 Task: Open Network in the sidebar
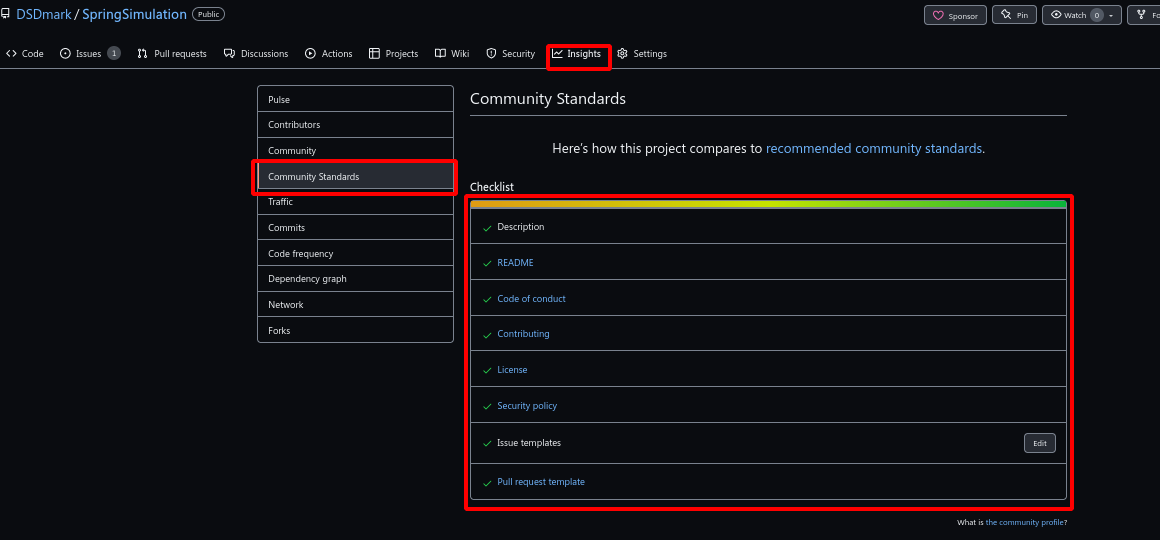pos(355,305)
